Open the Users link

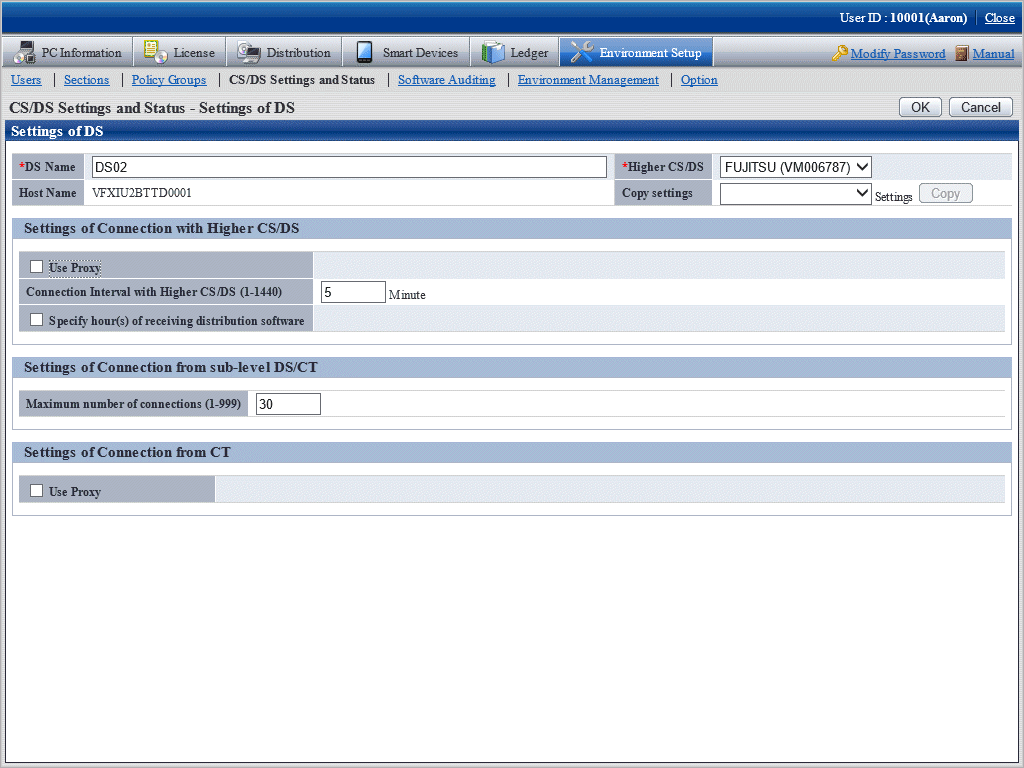[x=26, y=80]
